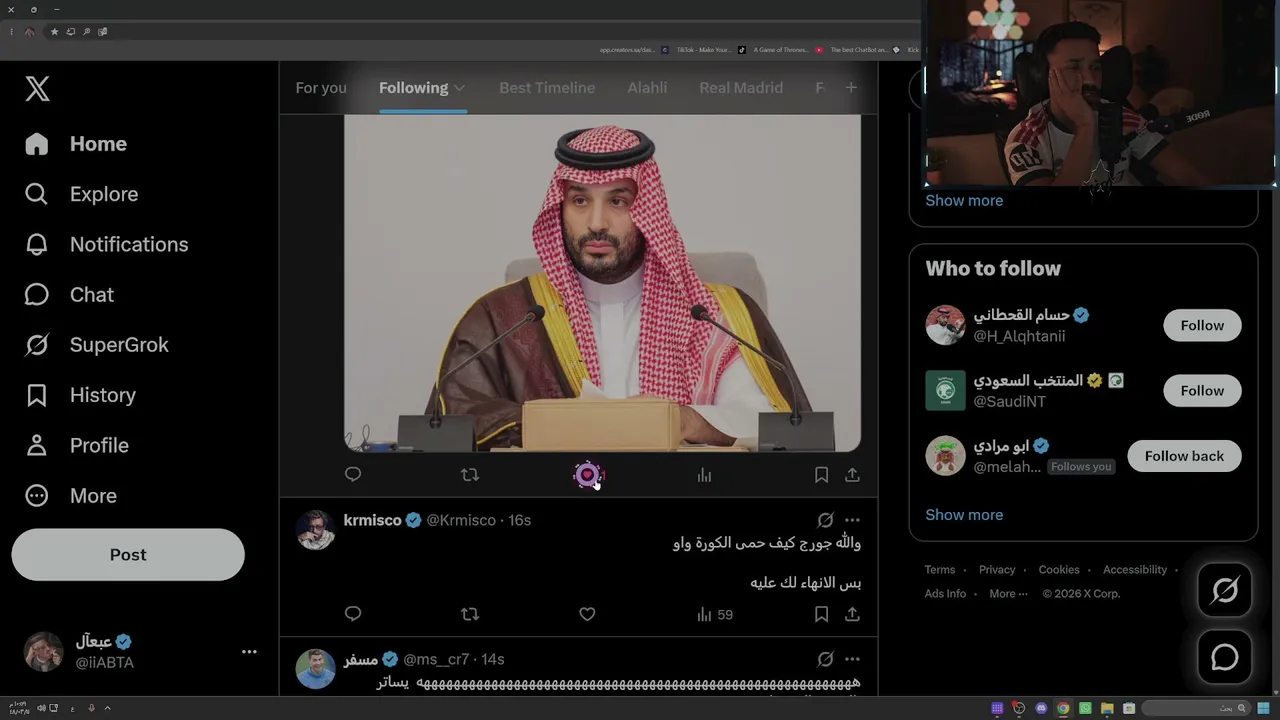Viewport: 1280px width, 720px height.
Task: Open account options next to @iiABTA
Action: (x=249, y=652)
